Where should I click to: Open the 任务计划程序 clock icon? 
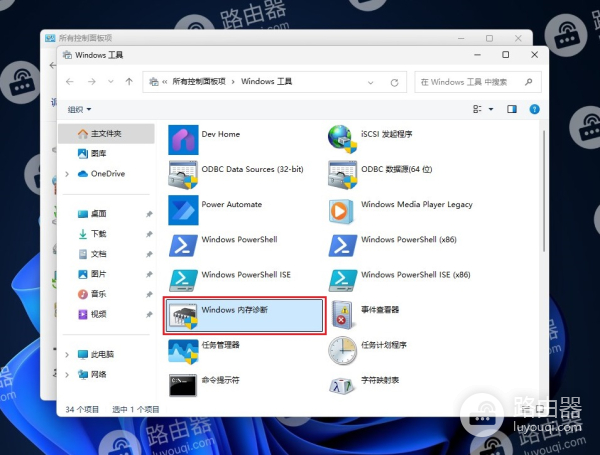pyautogui.click(x=342, y=351)
